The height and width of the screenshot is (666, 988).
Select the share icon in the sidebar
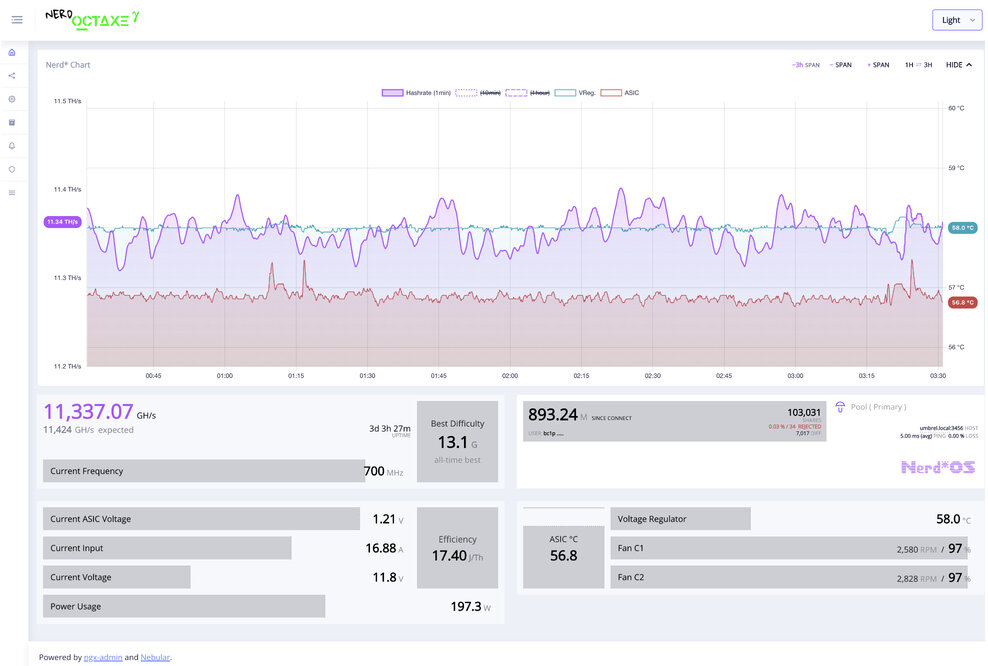tap(11, 75)
